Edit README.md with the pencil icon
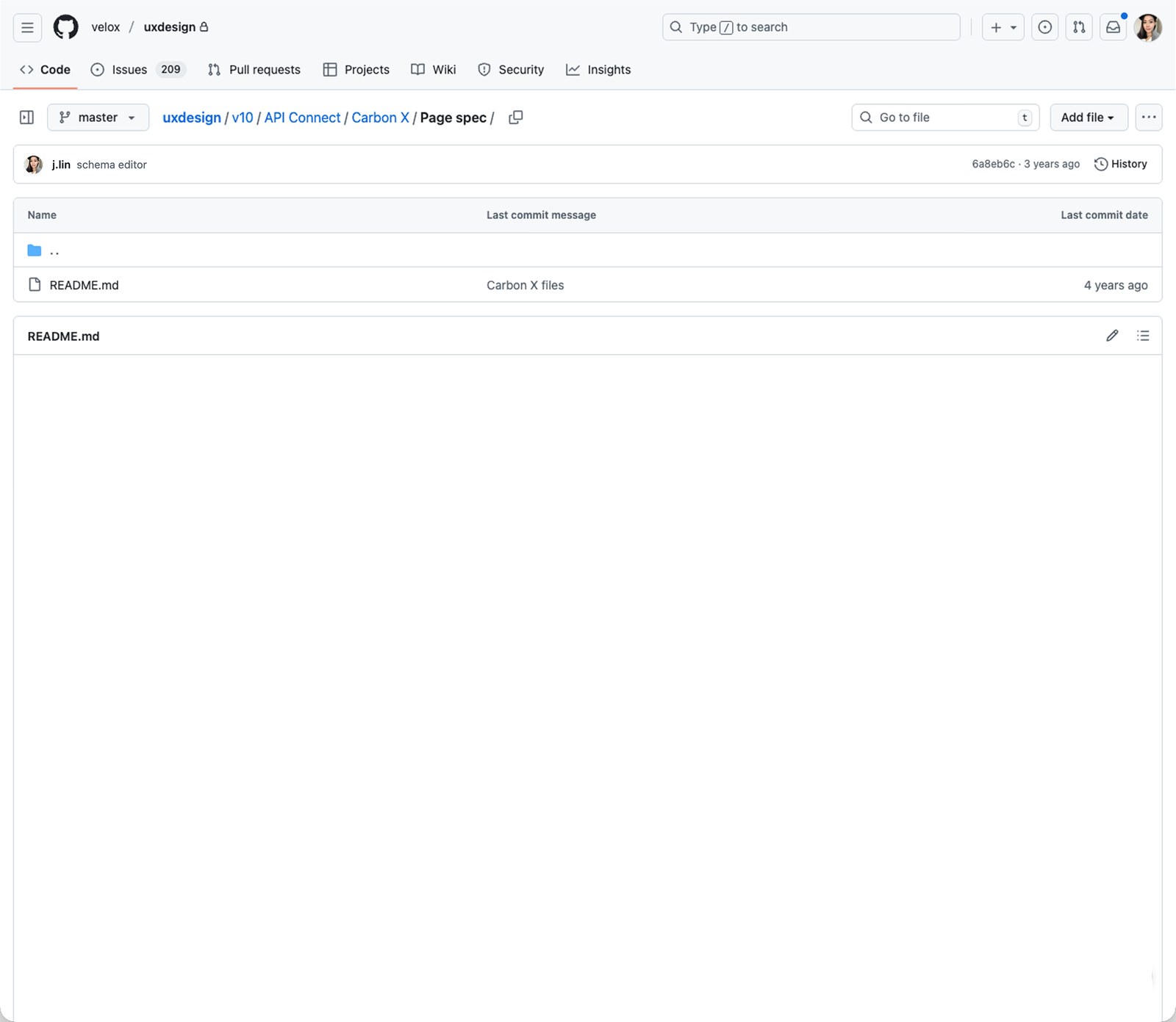Screen dimensions: 1176x1022 pos(1112,336)
